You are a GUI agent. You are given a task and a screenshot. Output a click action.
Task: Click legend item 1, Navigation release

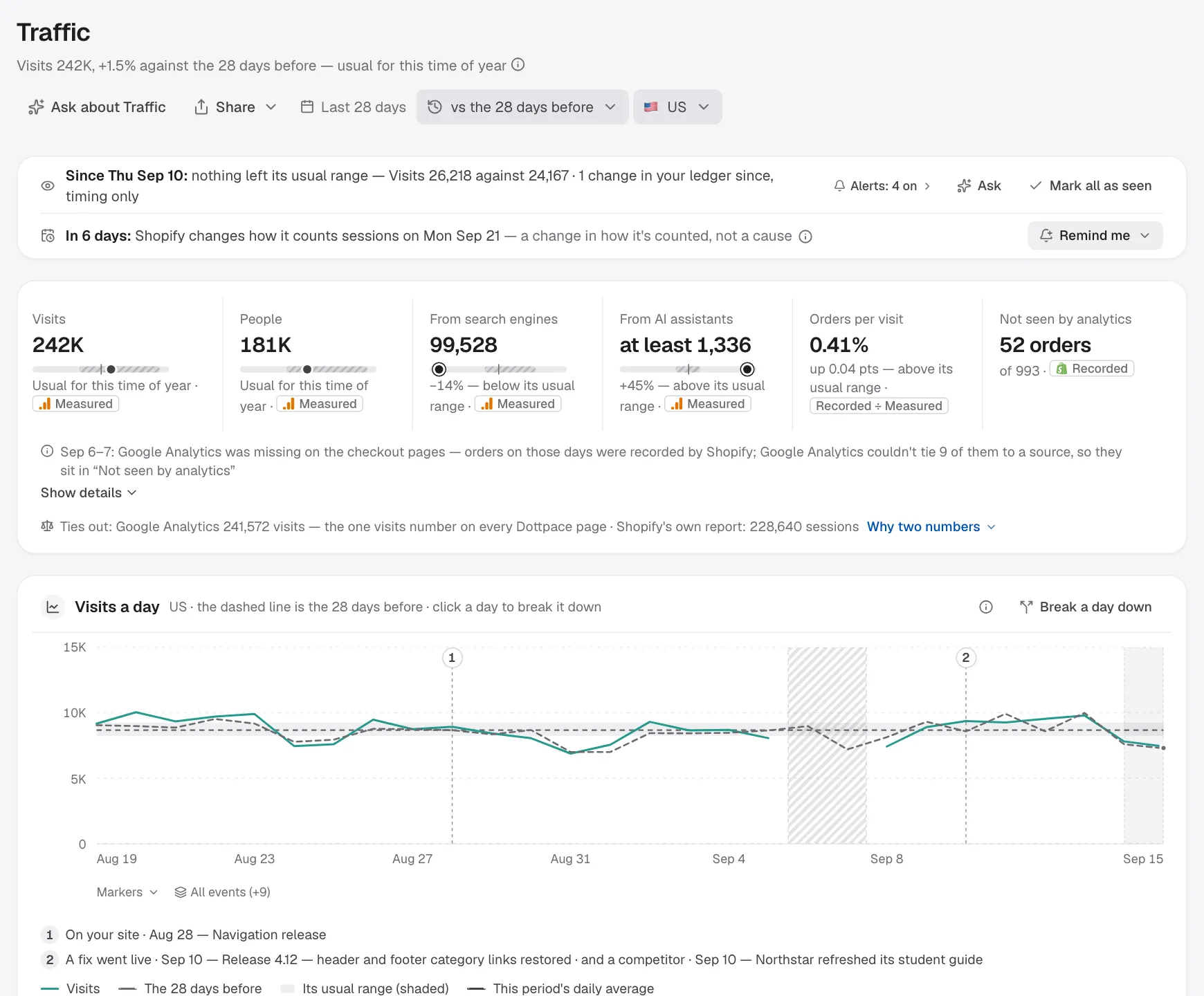pyautogui.click(x=183, y=935)
